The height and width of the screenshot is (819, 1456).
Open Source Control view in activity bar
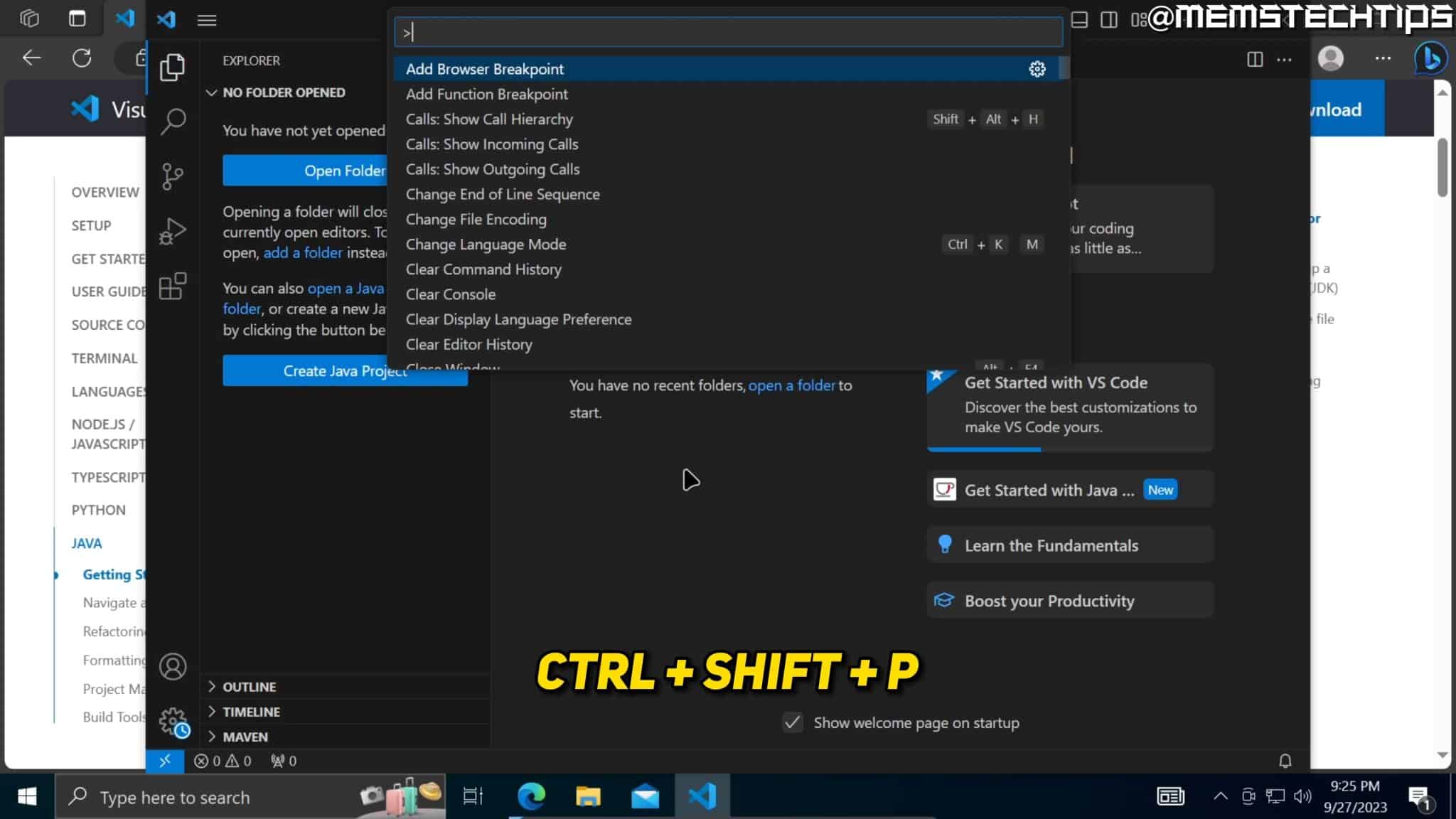(173, 176)
